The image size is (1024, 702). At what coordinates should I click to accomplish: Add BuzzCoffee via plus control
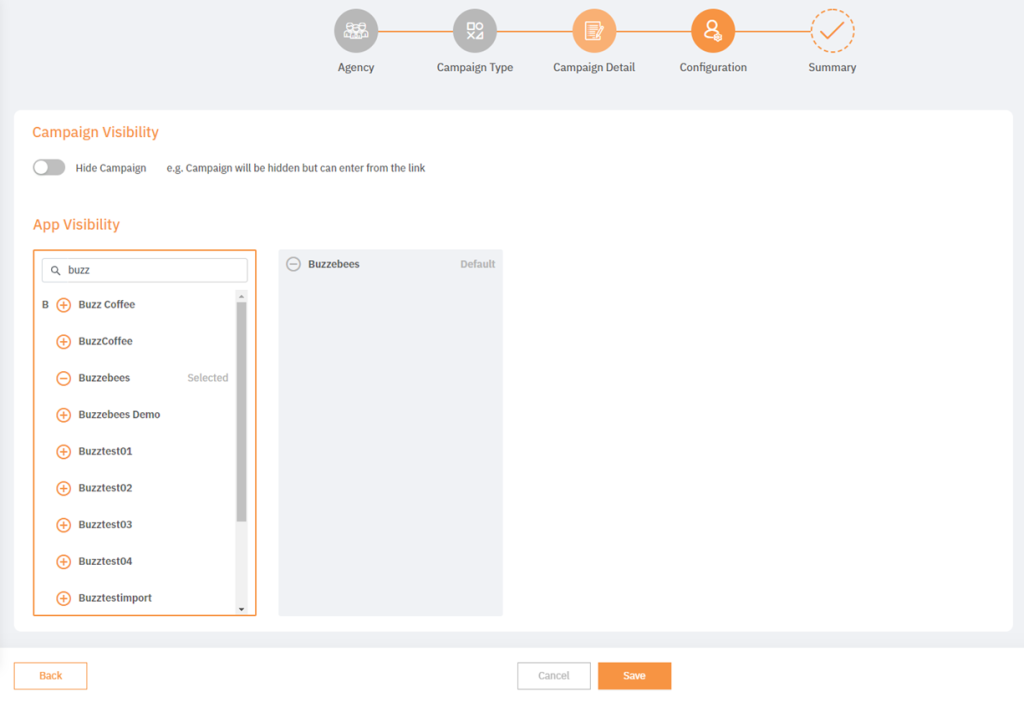[x=62, y=341]
